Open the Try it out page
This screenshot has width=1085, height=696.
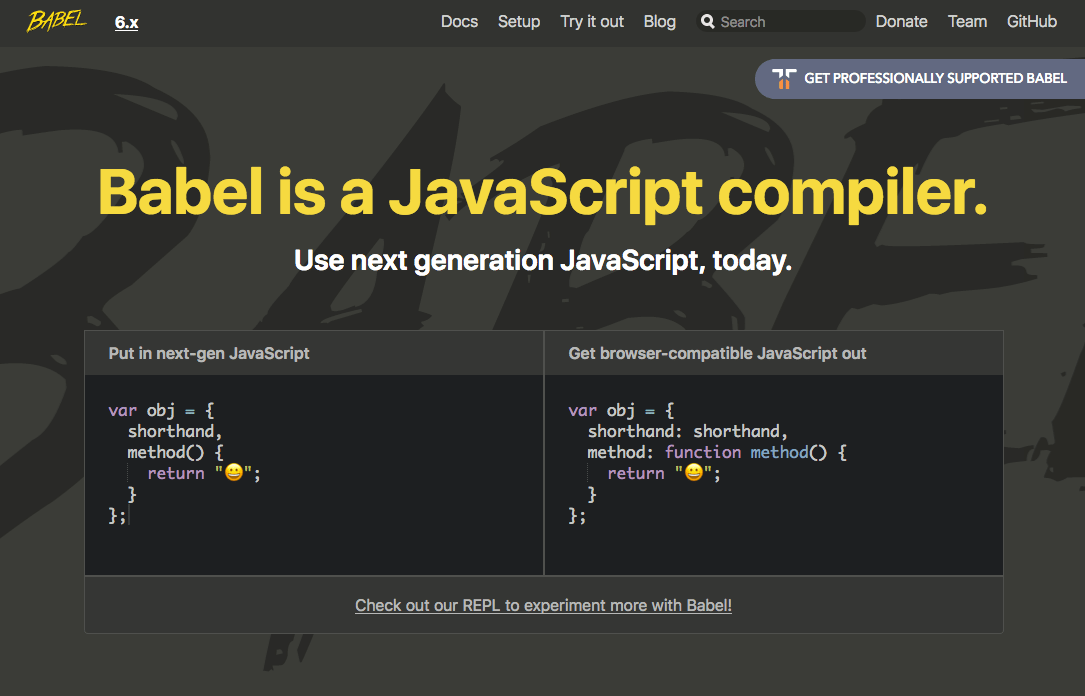(591, 21)
